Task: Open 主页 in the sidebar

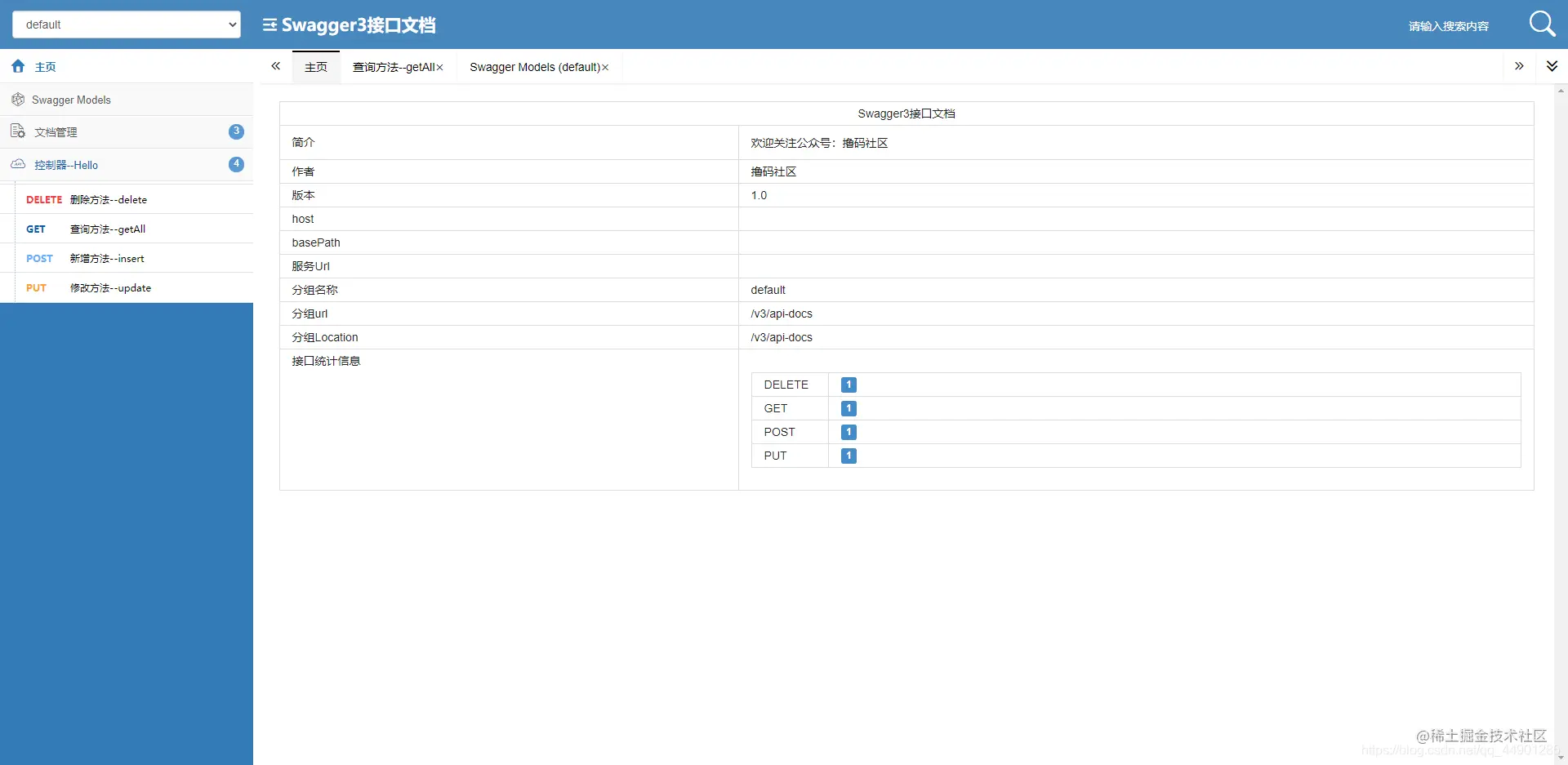Action: 127,66
